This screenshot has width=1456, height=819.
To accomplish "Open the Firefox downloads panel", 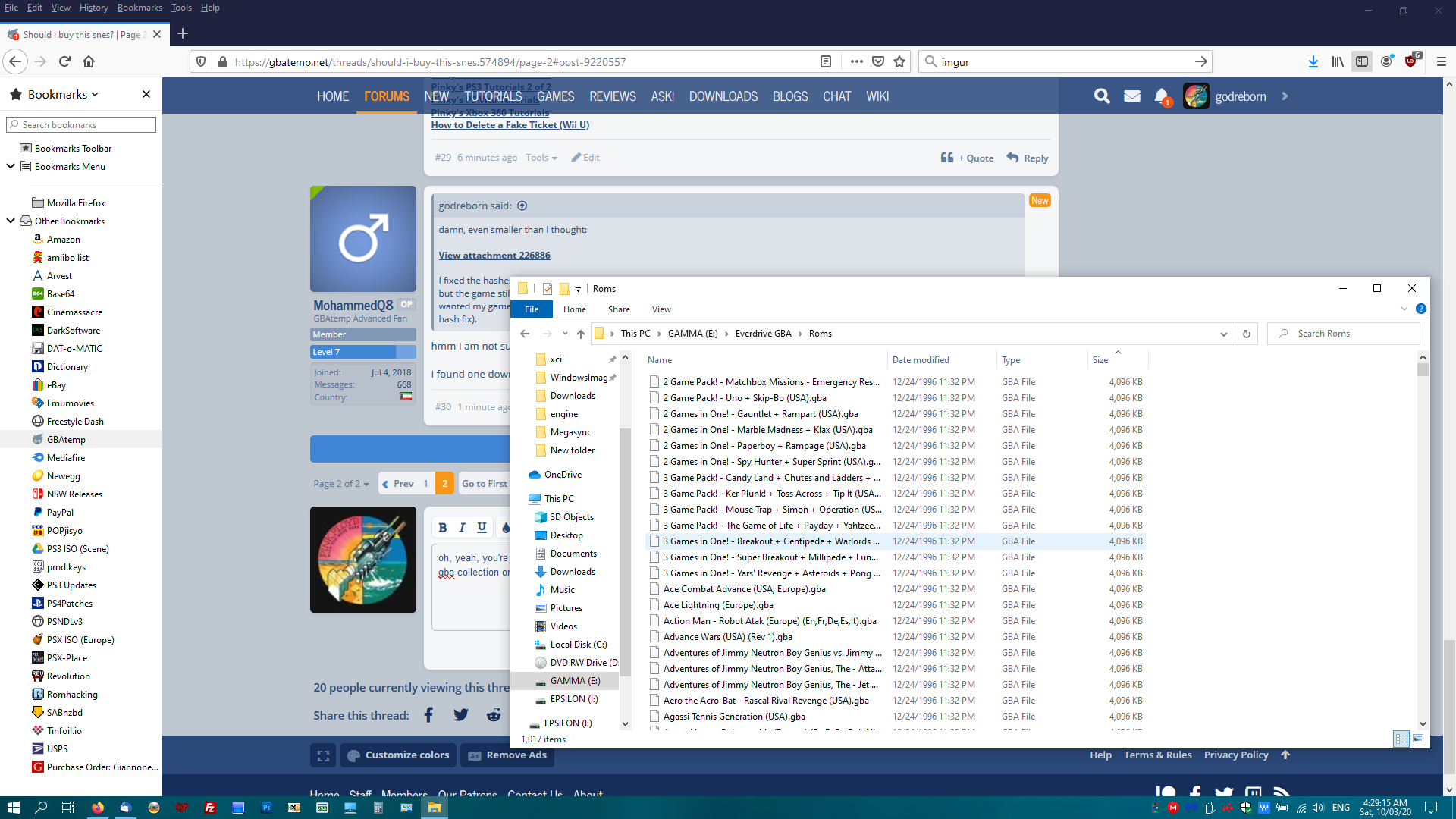I will pos(1313,62).
